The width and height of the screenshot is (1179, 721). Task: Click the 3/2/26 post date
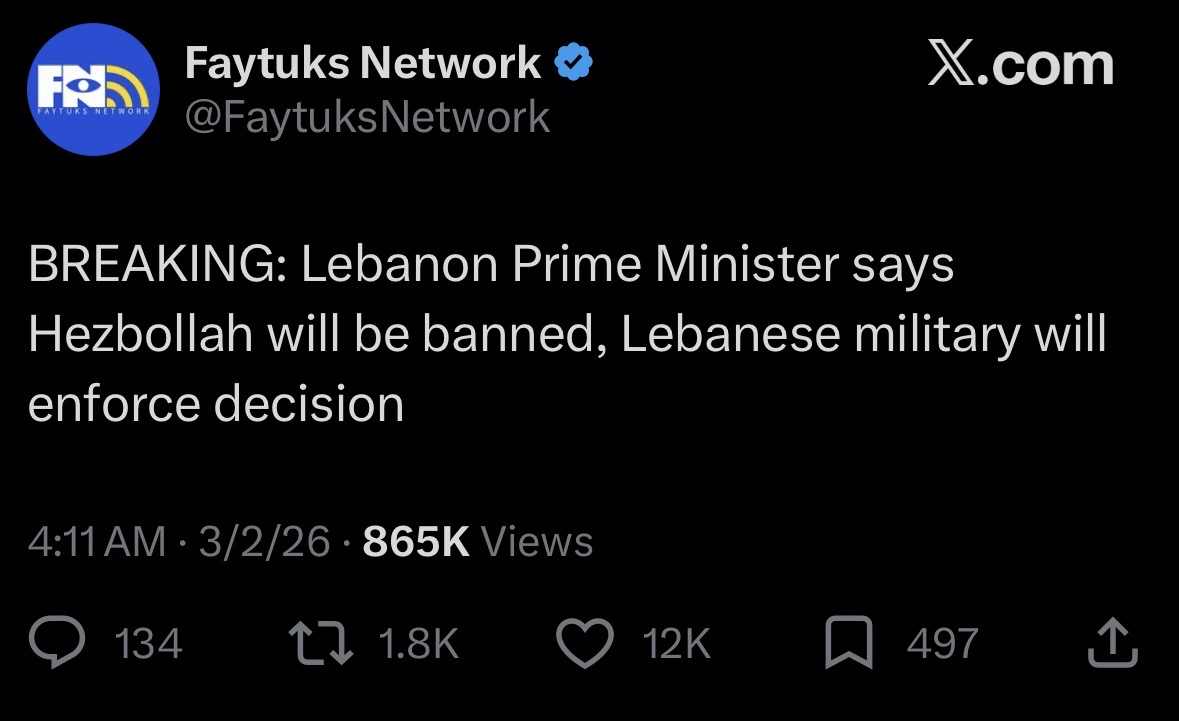point(264,542)
